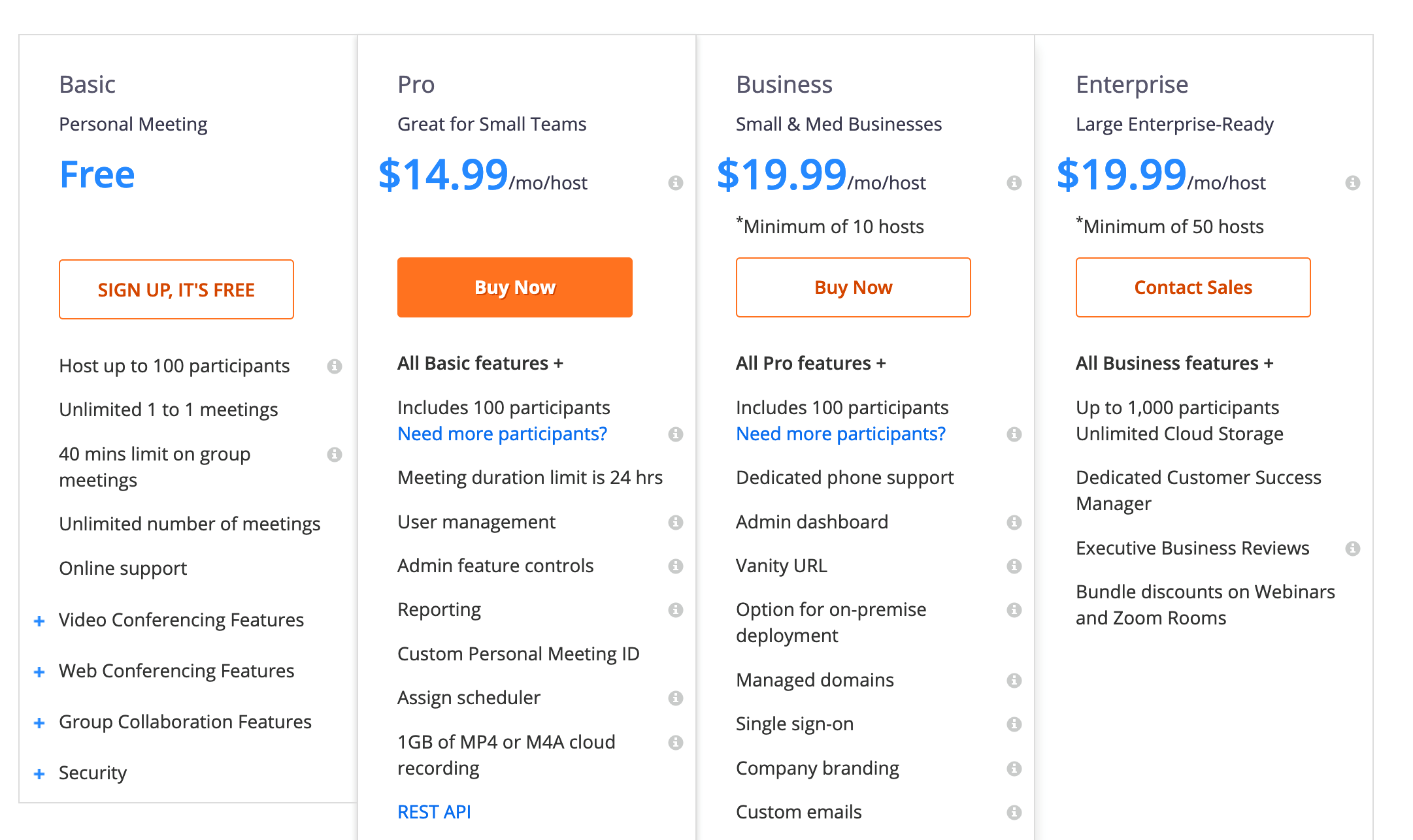
Task: Show info for Business Need more participants
Action: [x=1014, y=434]
